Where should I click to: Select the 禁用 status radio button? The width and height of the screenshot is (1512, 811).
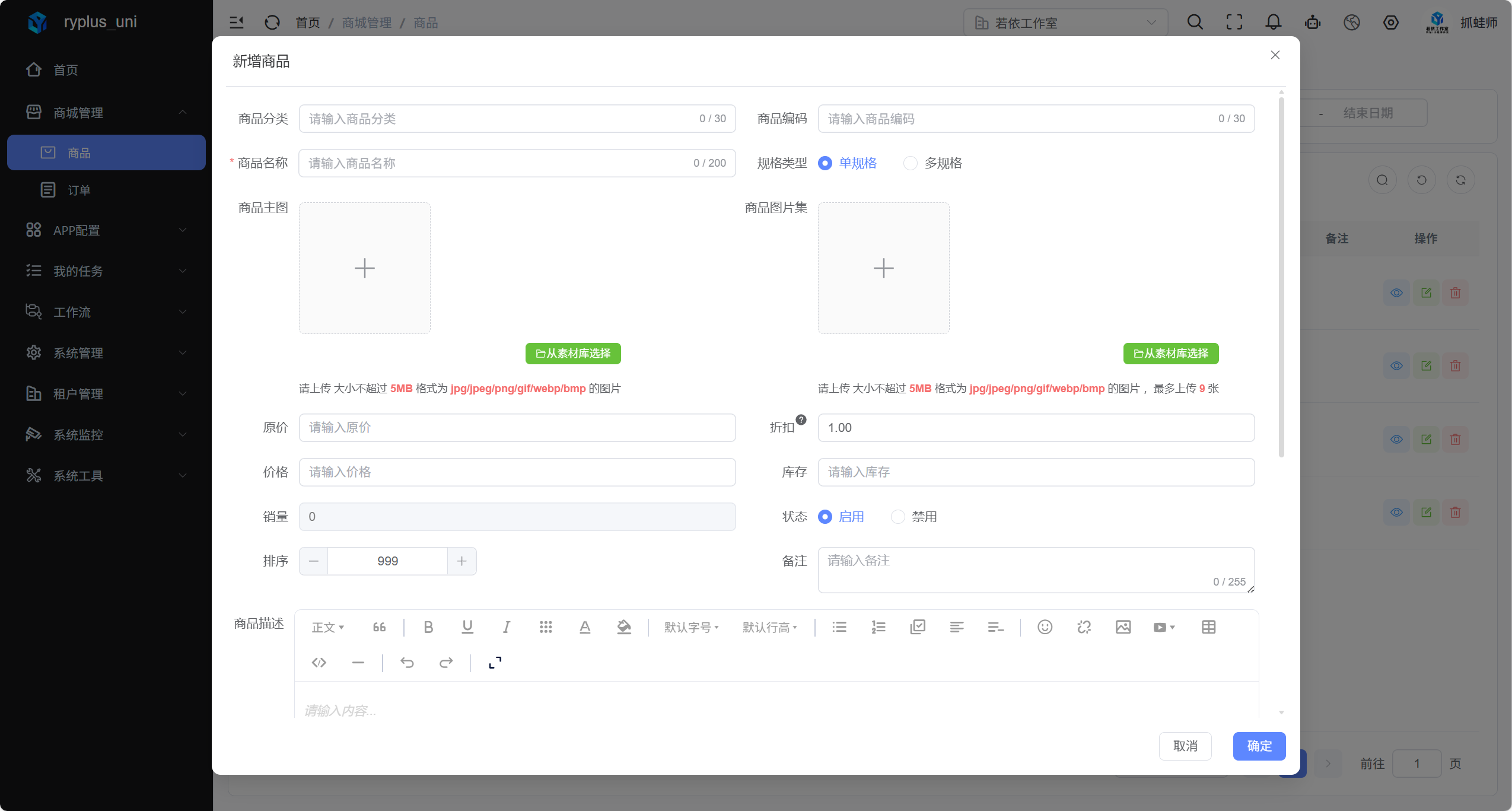click(898, 517)
